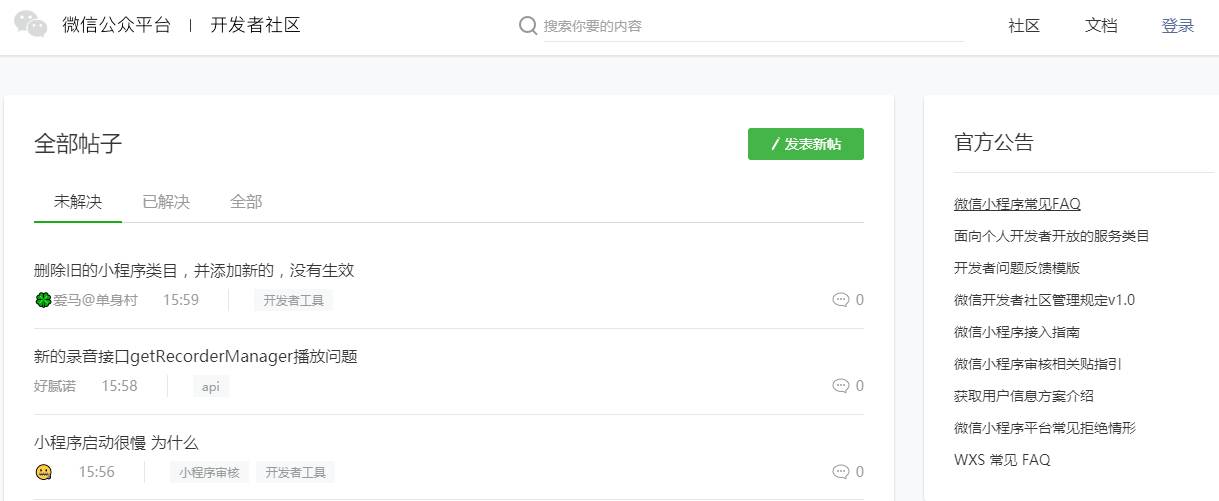Image resolution: width=1219 pixels, height=501 pixels.
Task: Focus the 搜索你要的内容 search field
Action: click(x=750, y=26)
